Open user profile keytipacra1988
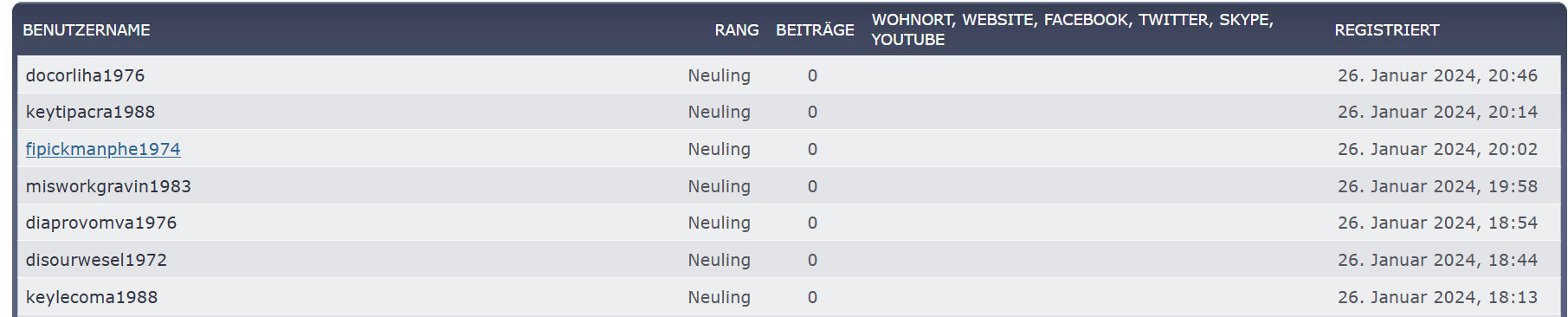This screenshot has width=1568, height=317. [x=90, y=112]
